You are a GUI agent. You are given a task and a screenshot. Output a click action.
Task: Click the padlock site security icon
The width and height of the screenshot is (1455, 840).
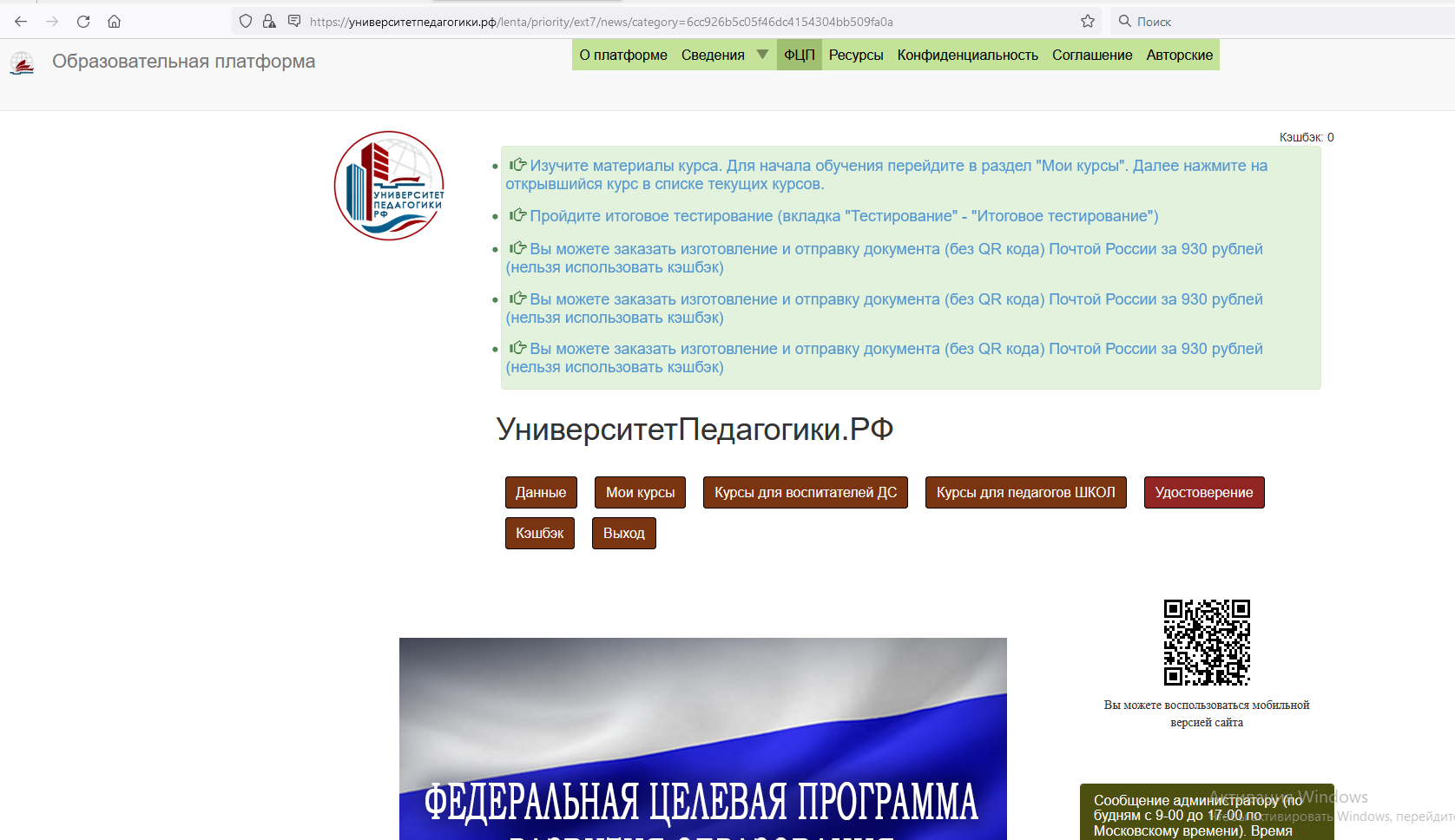[x=269, y=22]
